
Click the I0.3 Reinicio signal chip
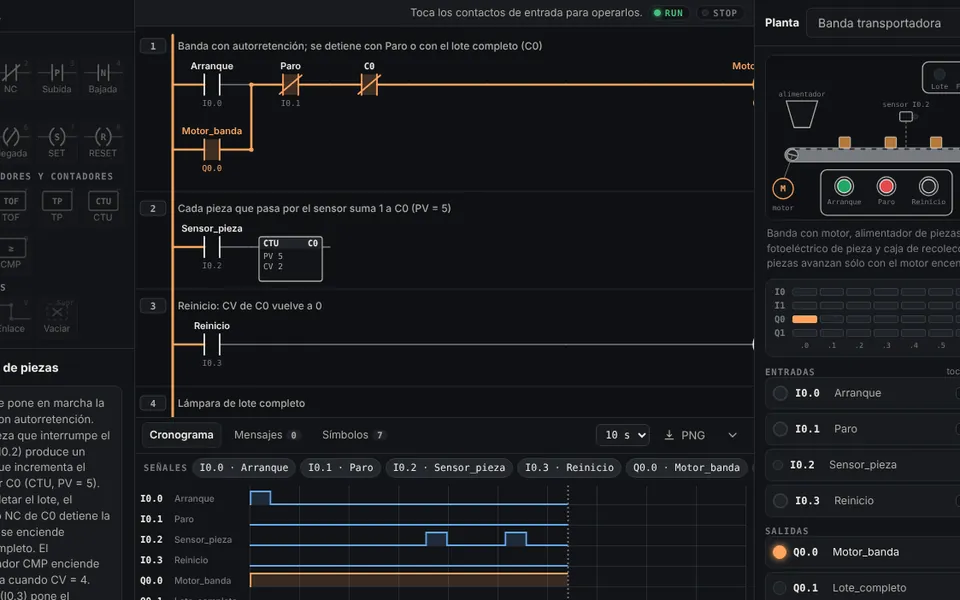(569, 468)
